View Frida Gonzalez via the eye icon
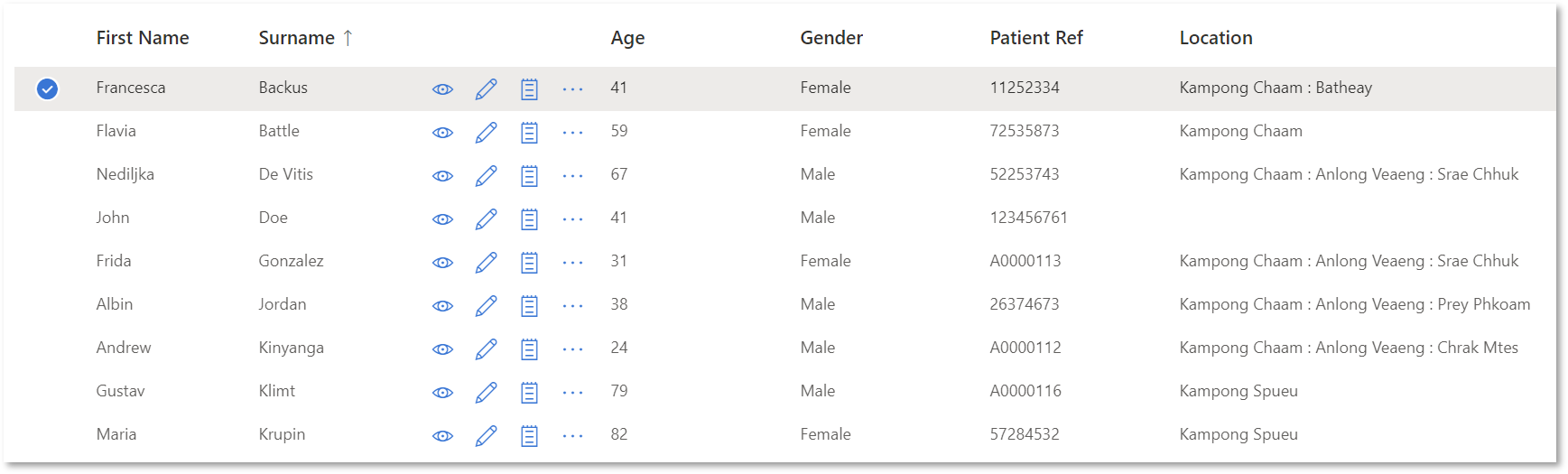This screenshot has width=1568, height=474. click(442, 263)
